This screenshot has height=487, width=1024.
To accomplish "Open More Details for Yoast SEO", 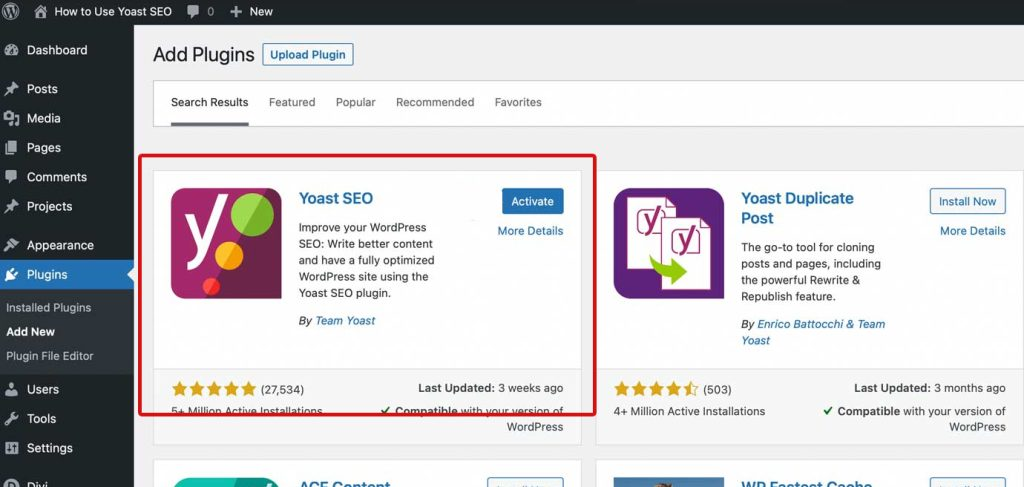I will (530, 231).
